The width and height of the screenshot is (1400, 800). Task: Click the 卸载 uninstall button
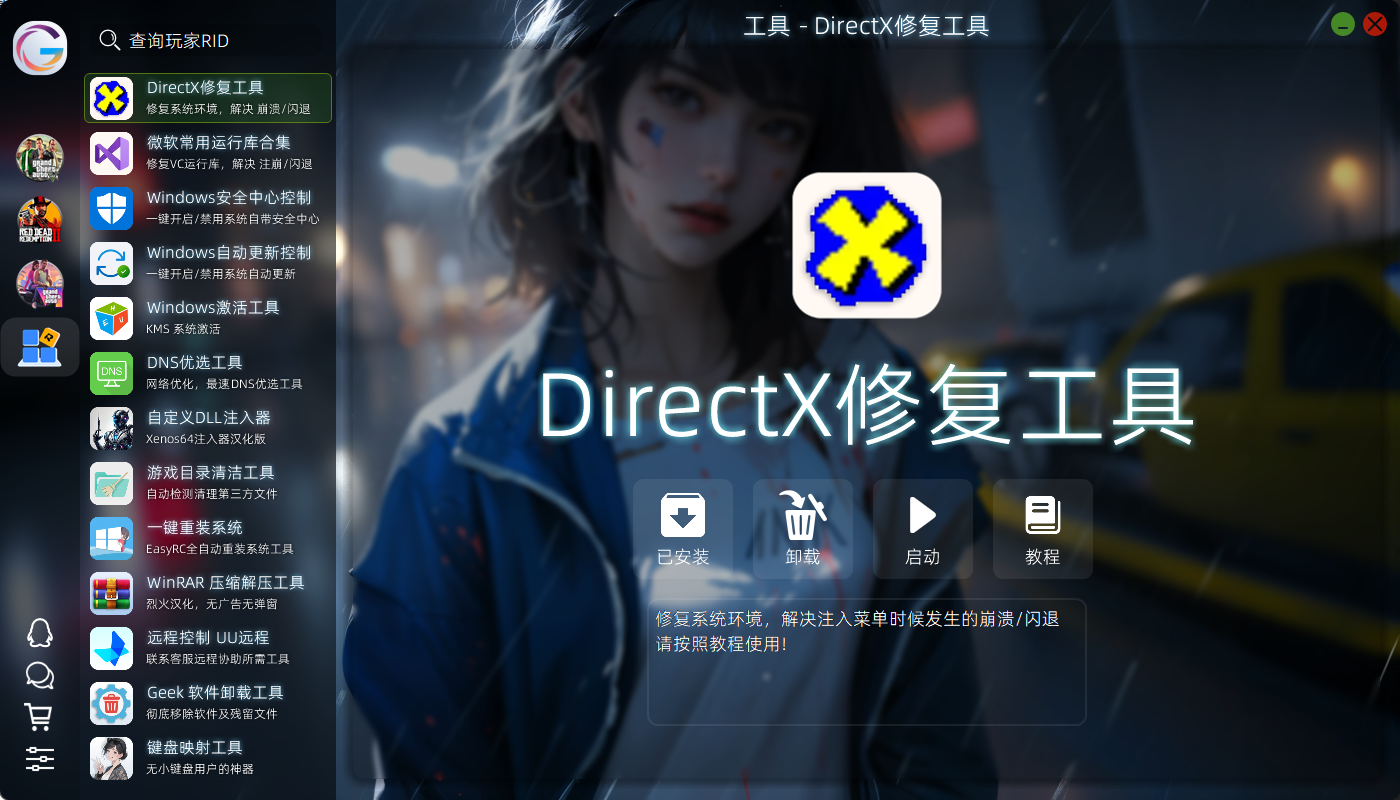(x=803, y=529)
